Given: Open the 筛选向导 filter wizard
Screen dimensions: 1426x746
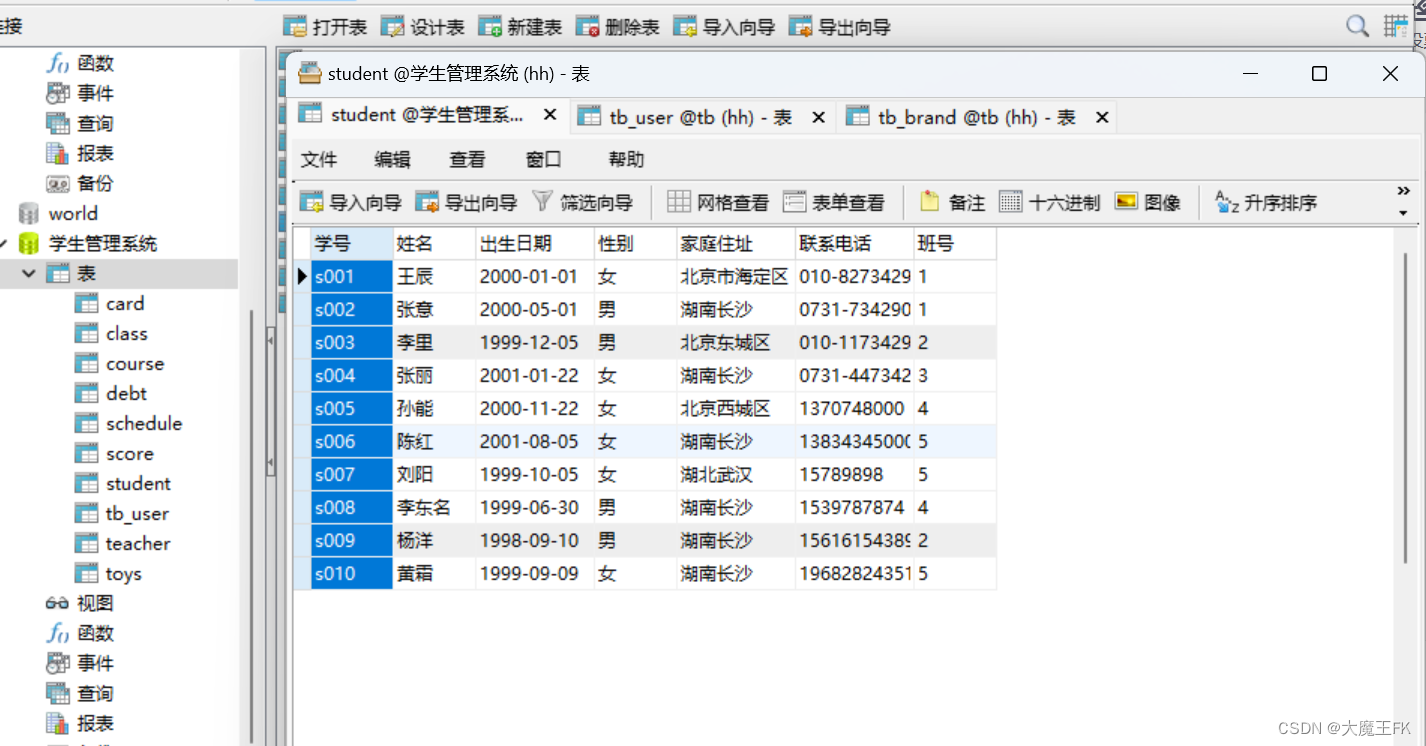Looking at the screenshot, I should pyautogui.click(x=585, y=201).
